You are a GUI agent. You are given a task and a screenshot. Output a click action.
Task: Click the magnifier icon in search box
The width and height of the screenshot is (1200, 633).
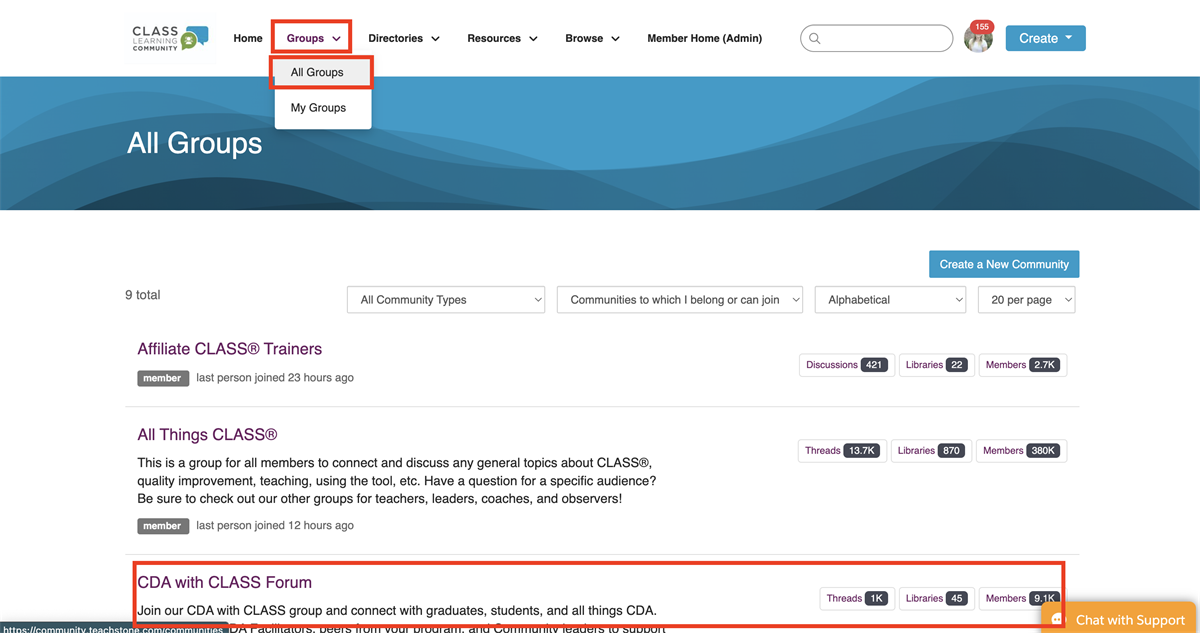point(815,39)
